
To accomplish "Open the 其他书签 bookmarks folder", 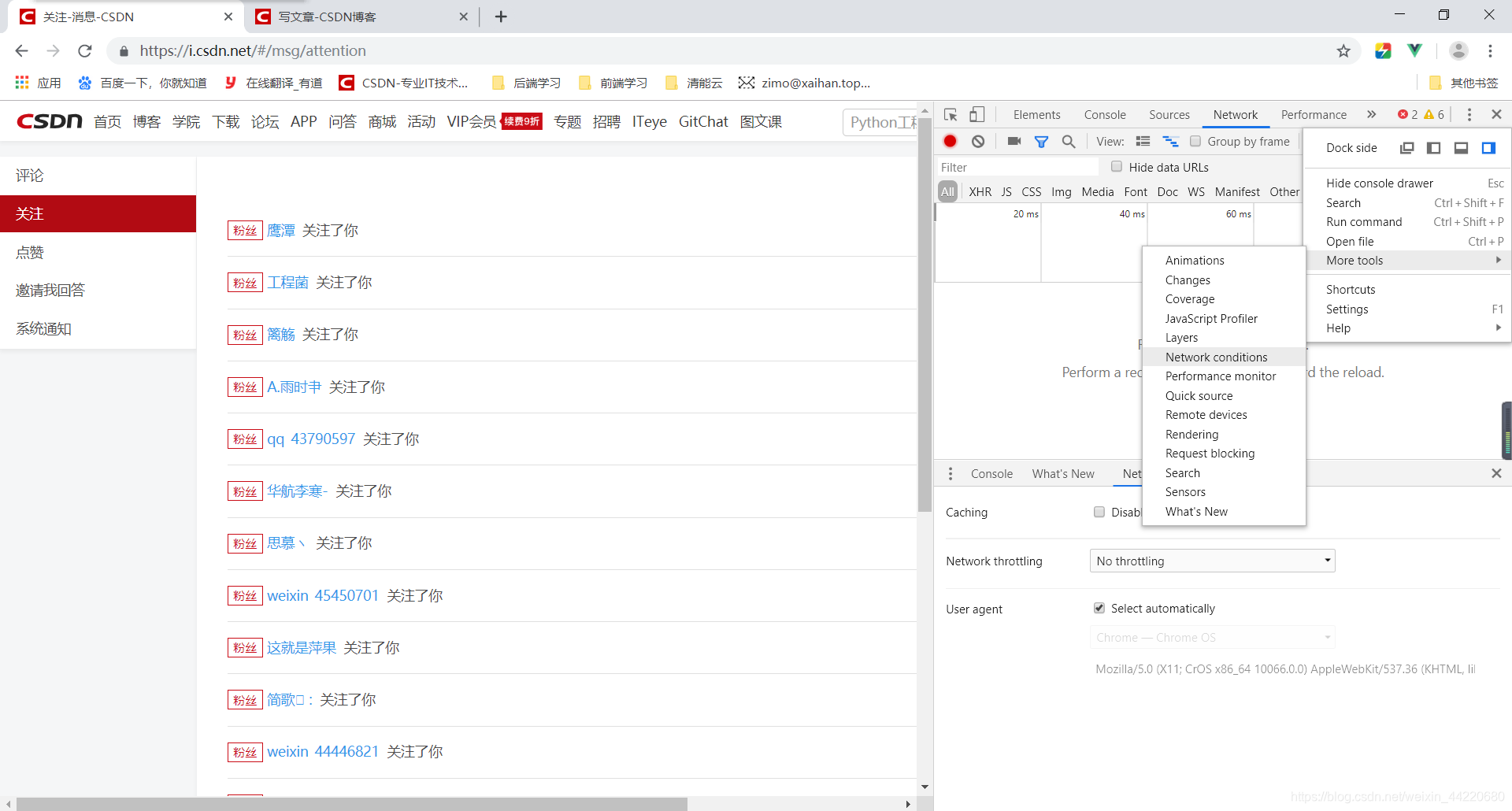I will click(1463, 83).
